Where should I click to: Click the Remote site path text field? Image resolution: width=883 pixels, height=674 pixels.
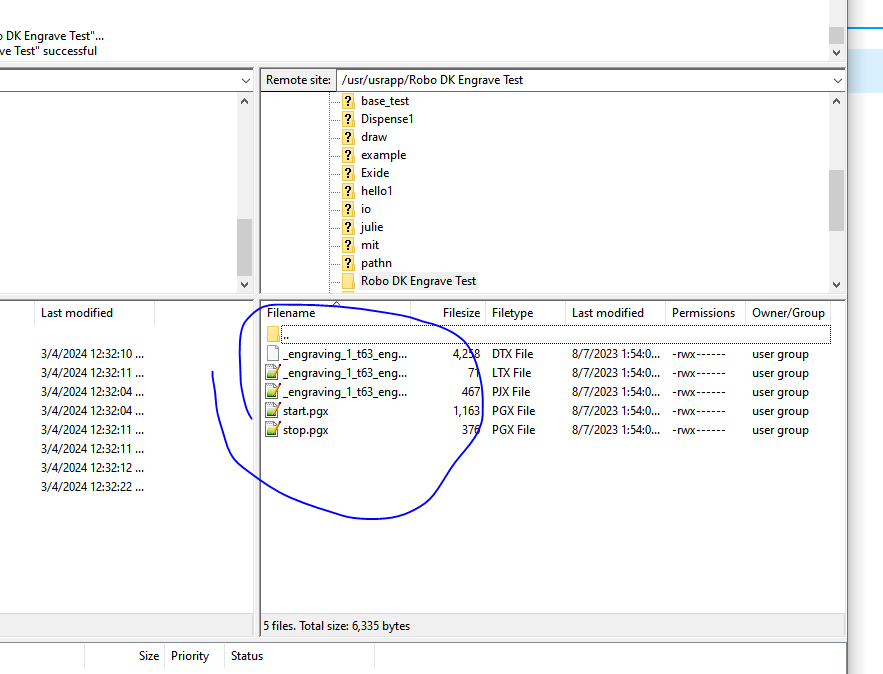580,80
